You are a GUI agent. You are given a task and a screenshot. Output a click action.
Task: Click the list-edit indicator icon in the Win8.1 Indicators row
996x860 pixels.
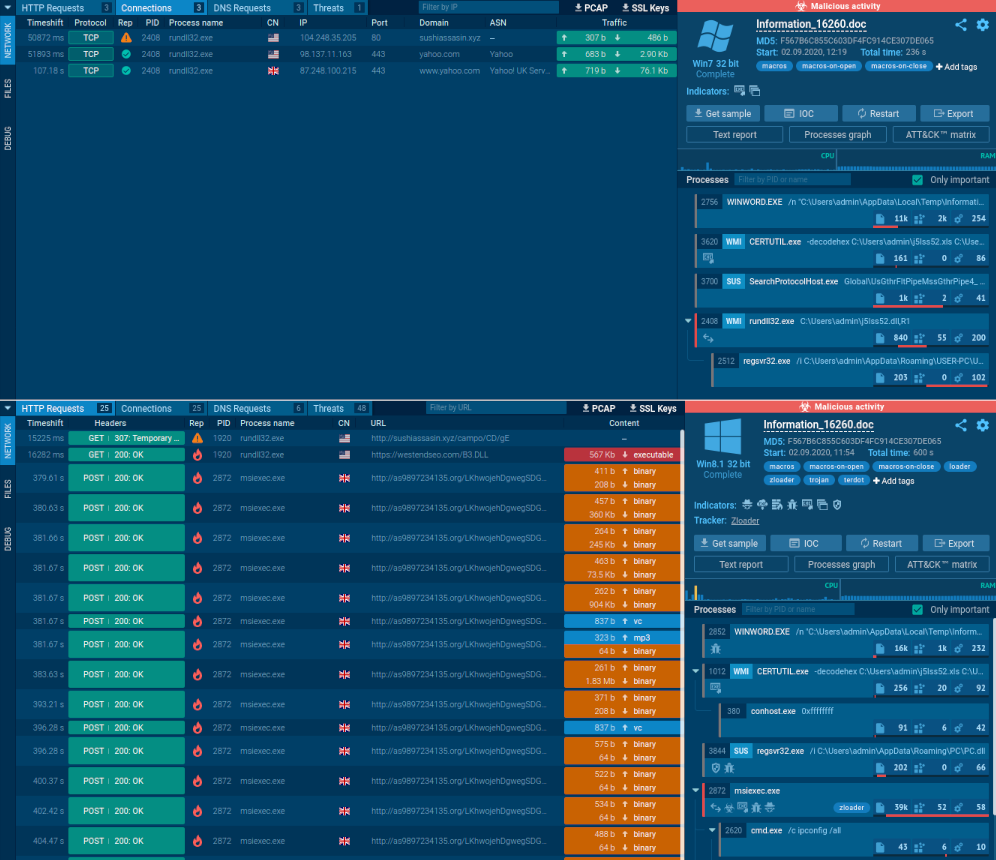point(777,505)
